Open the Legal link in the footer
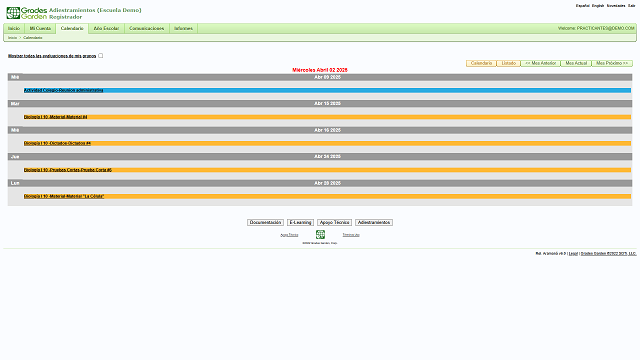The image size is (640, 360). click(573, 253)
